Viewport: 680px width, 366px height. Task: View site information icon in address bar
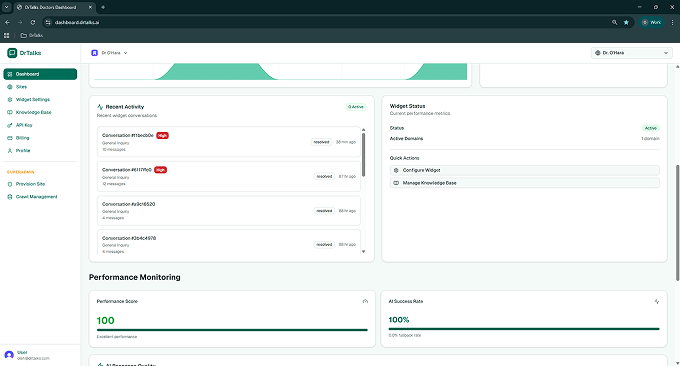coord(48,22)
